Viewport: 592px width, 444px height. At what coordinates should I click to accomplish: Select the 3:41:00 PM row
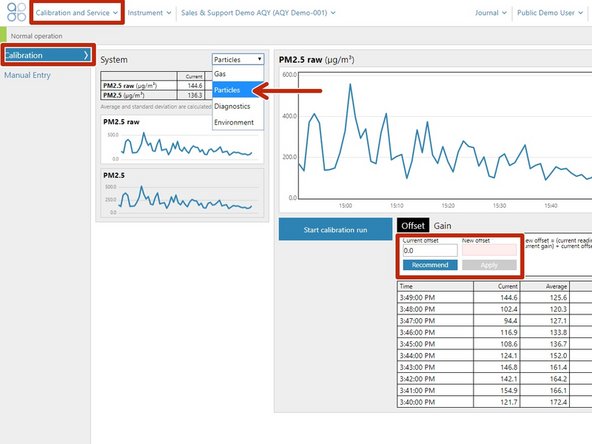(x=495, y=390)
